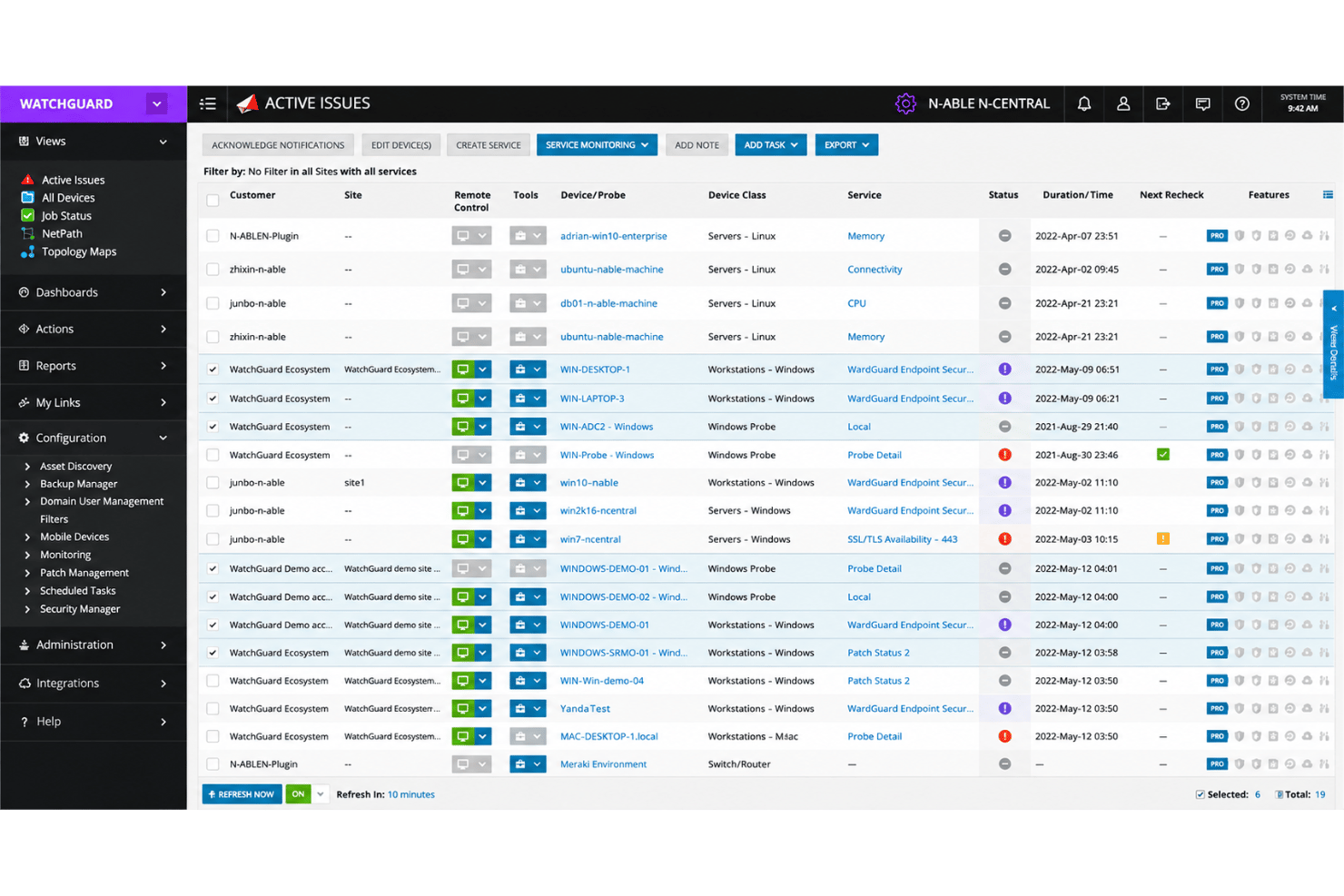Click the SSL/TLS Availability - 443 service link
The height and width of the screenshot is (896, 1344).
(x=902, y=539)
